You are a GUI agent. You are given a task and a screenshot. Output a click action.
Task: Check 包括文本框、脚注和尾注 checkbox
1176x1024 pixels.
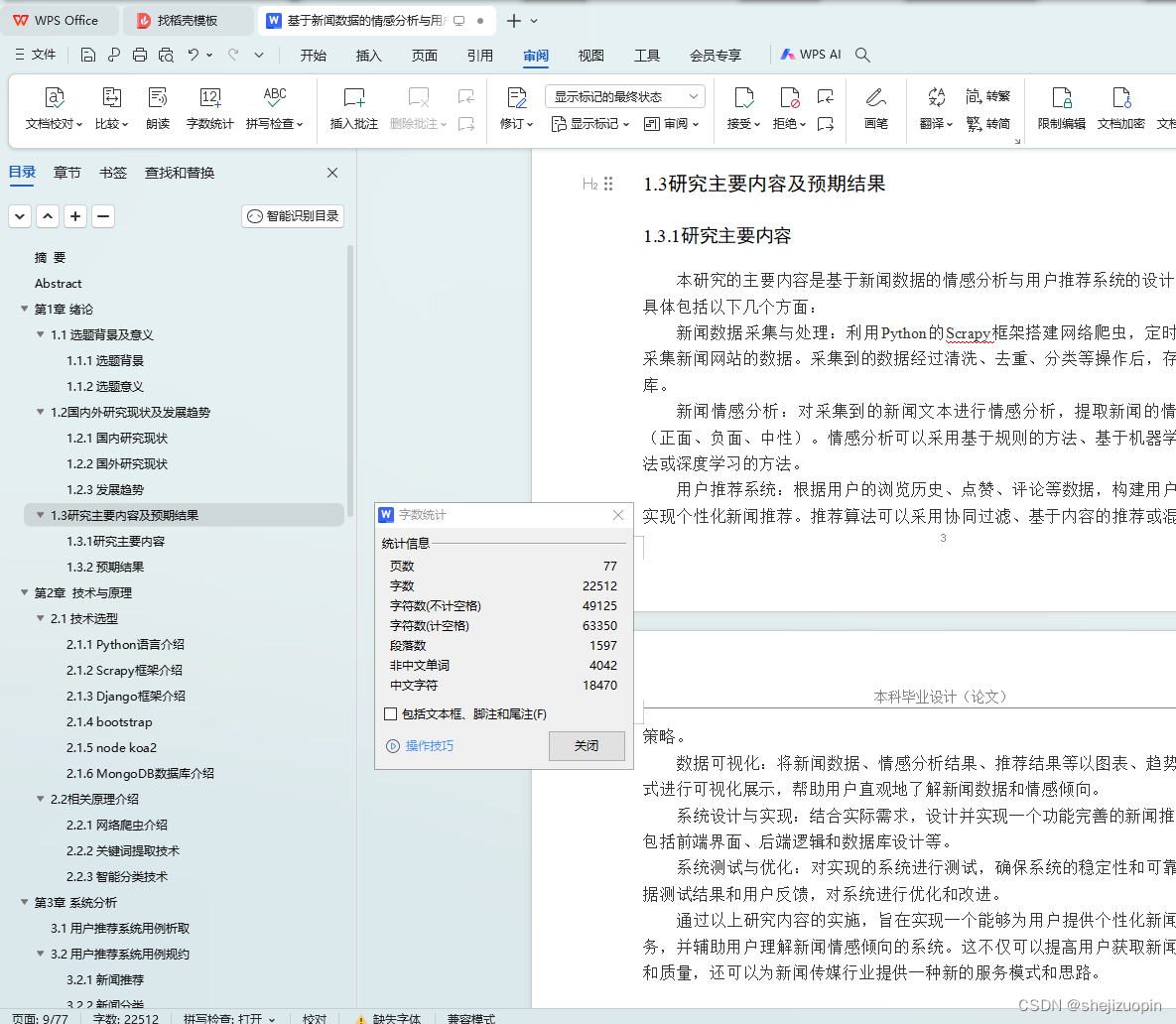[x=390, y=713]
